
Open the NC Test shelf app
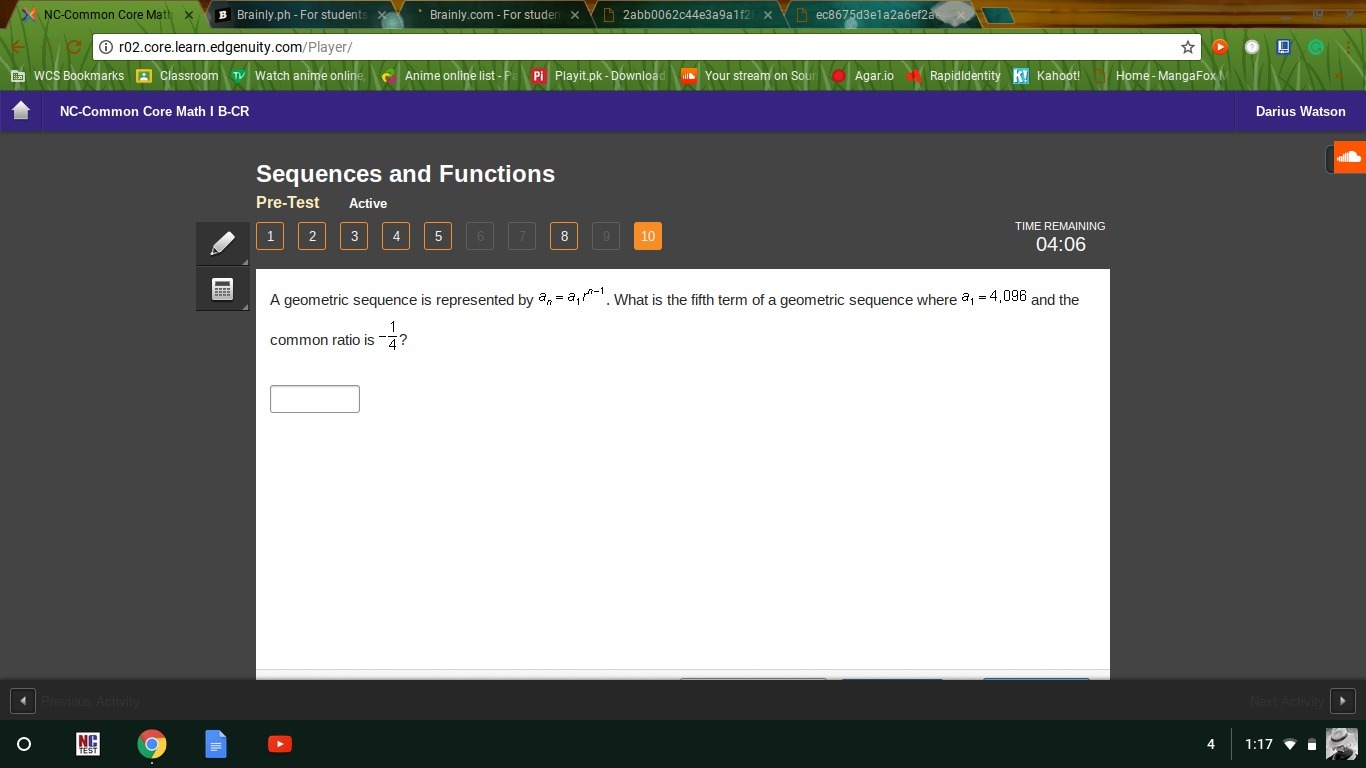click(x=88, y=744)
